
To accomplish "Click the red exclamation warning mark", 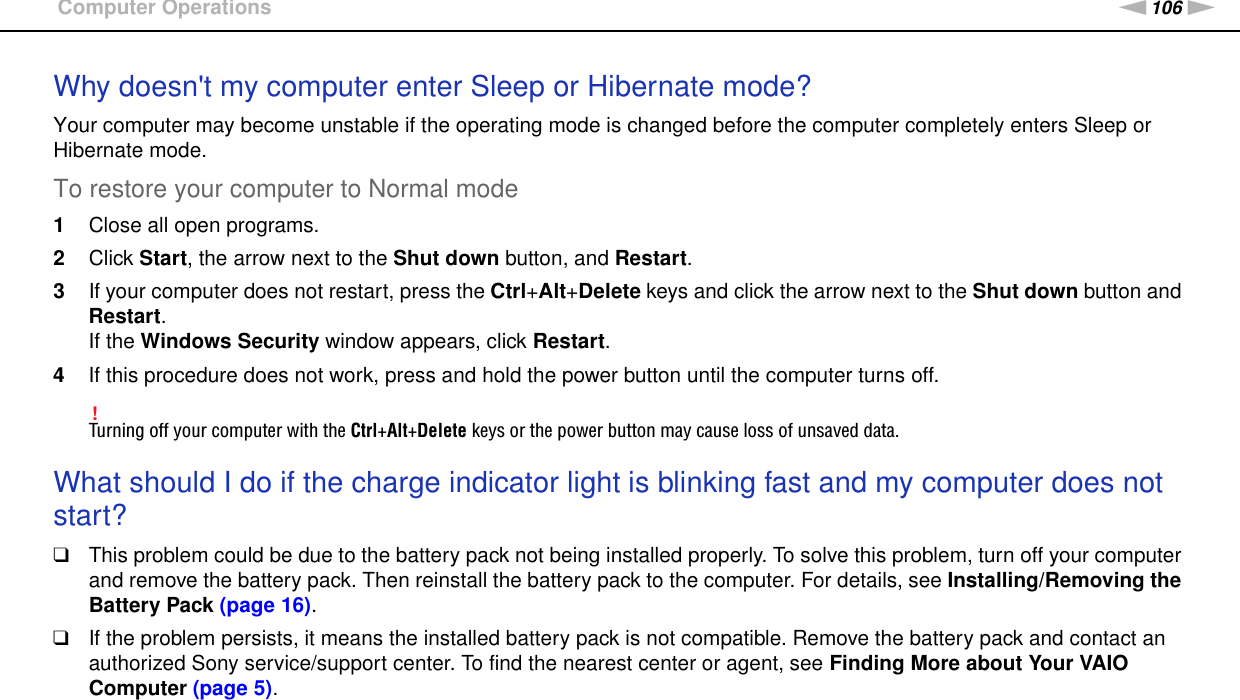I will pos(94,414).
